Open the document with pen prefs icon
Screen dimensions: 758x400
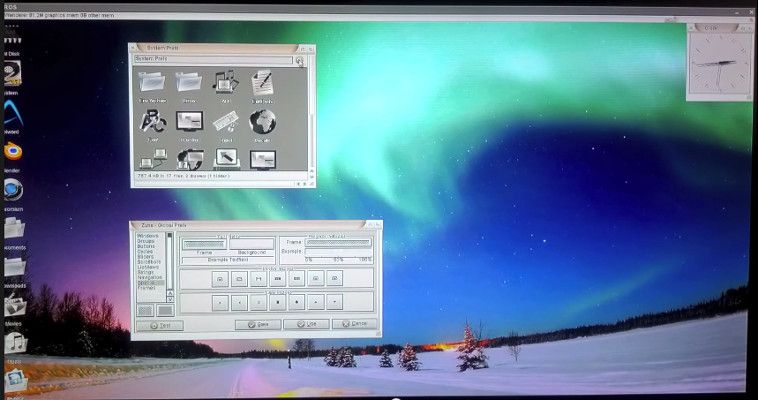(263, 82)
